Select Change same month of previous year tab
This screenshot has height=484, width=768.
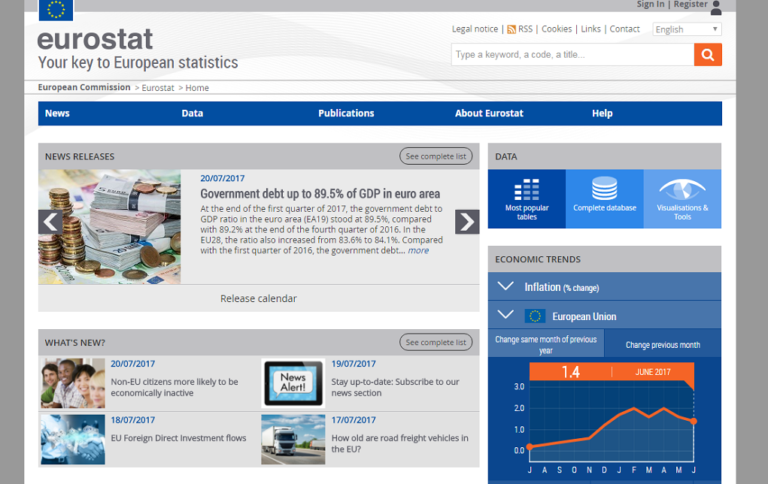click(x=546, y=344)
